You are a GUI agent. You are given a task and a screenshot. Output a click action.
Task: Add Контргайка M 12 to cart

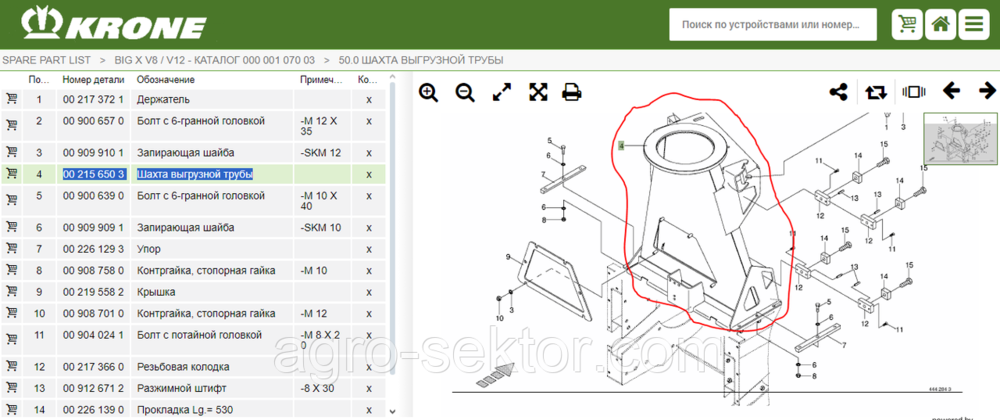(x=11, y=312)
